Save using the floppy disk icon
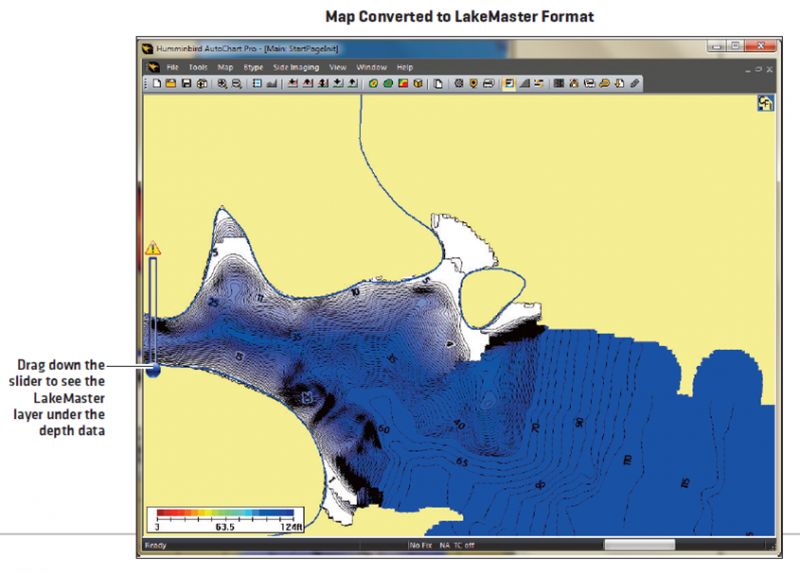 186,83
